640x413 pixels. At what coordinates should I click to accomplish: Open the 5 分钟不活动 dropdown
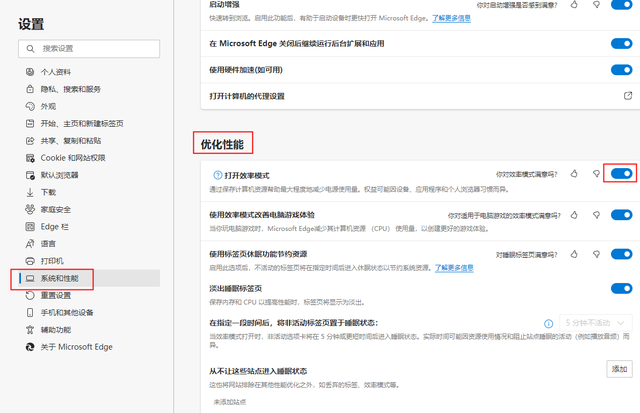(x=596, y=323)
